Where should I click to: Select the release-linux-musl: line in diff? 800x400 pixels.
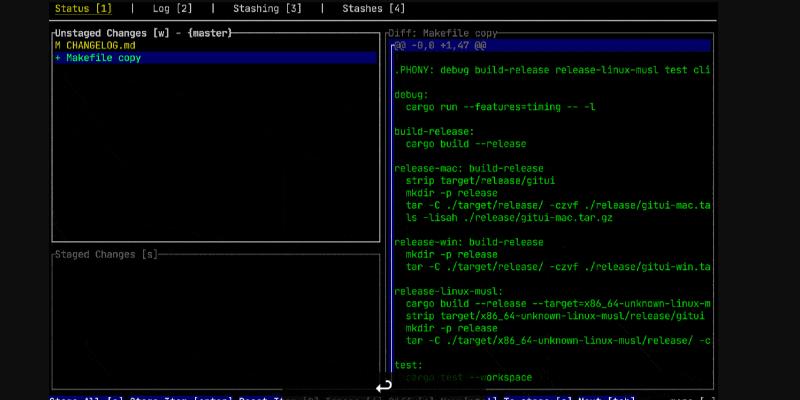[450, 291]
